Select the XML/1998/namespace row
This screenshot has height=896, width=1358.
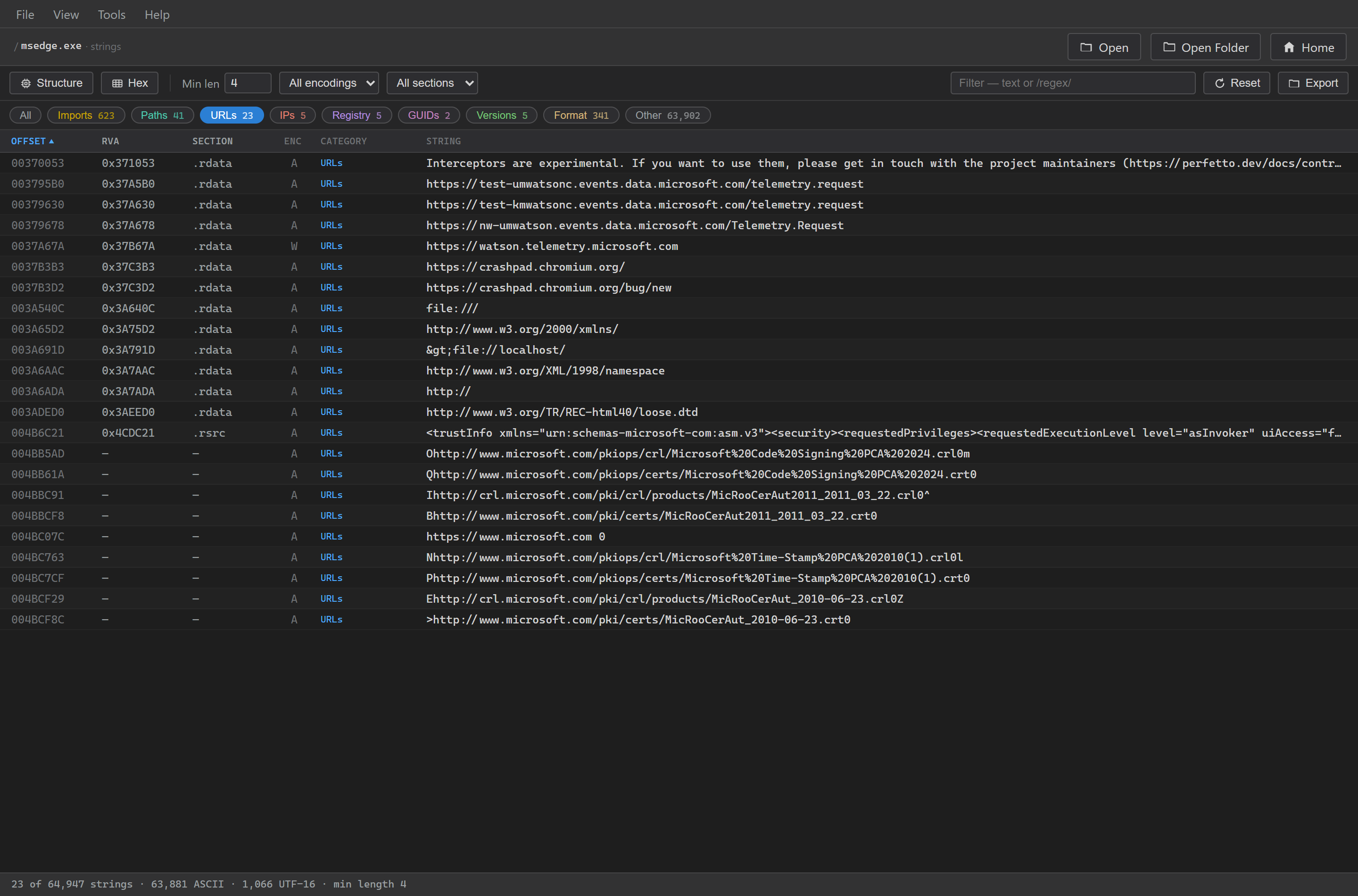(679, 371)
